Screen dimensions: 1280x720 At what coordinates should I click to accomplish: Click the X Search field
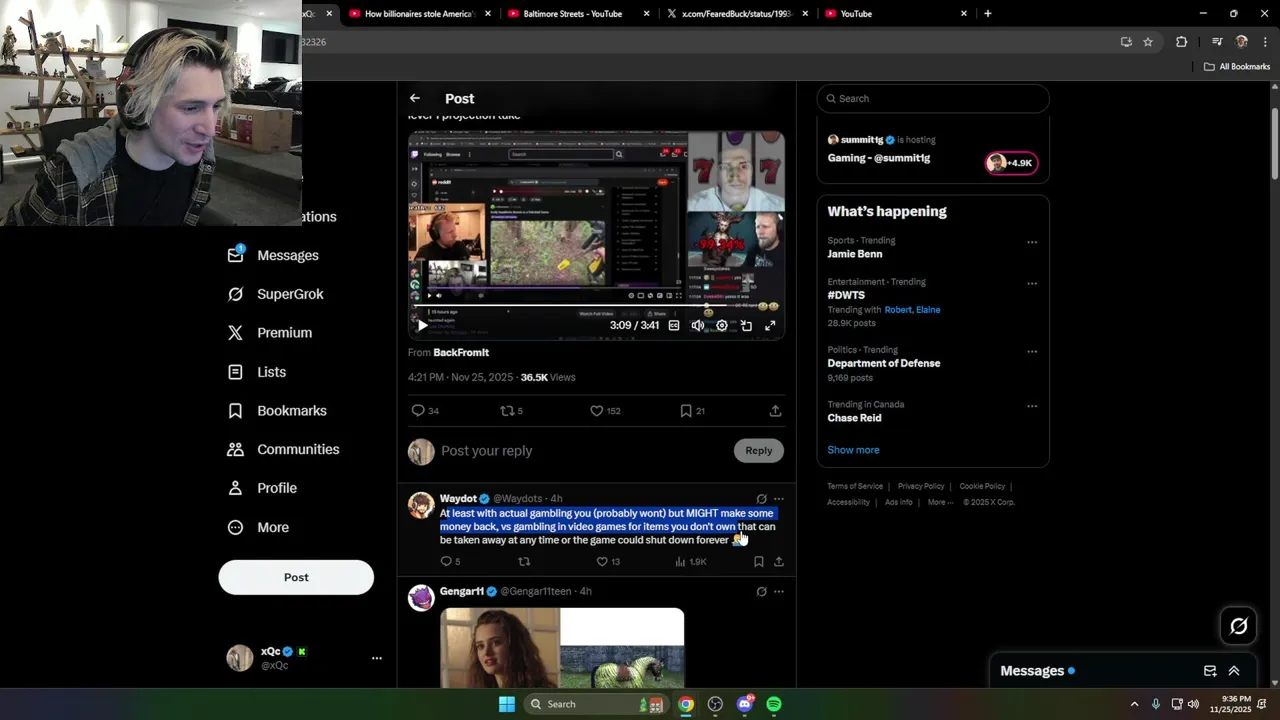click(933, 98)
